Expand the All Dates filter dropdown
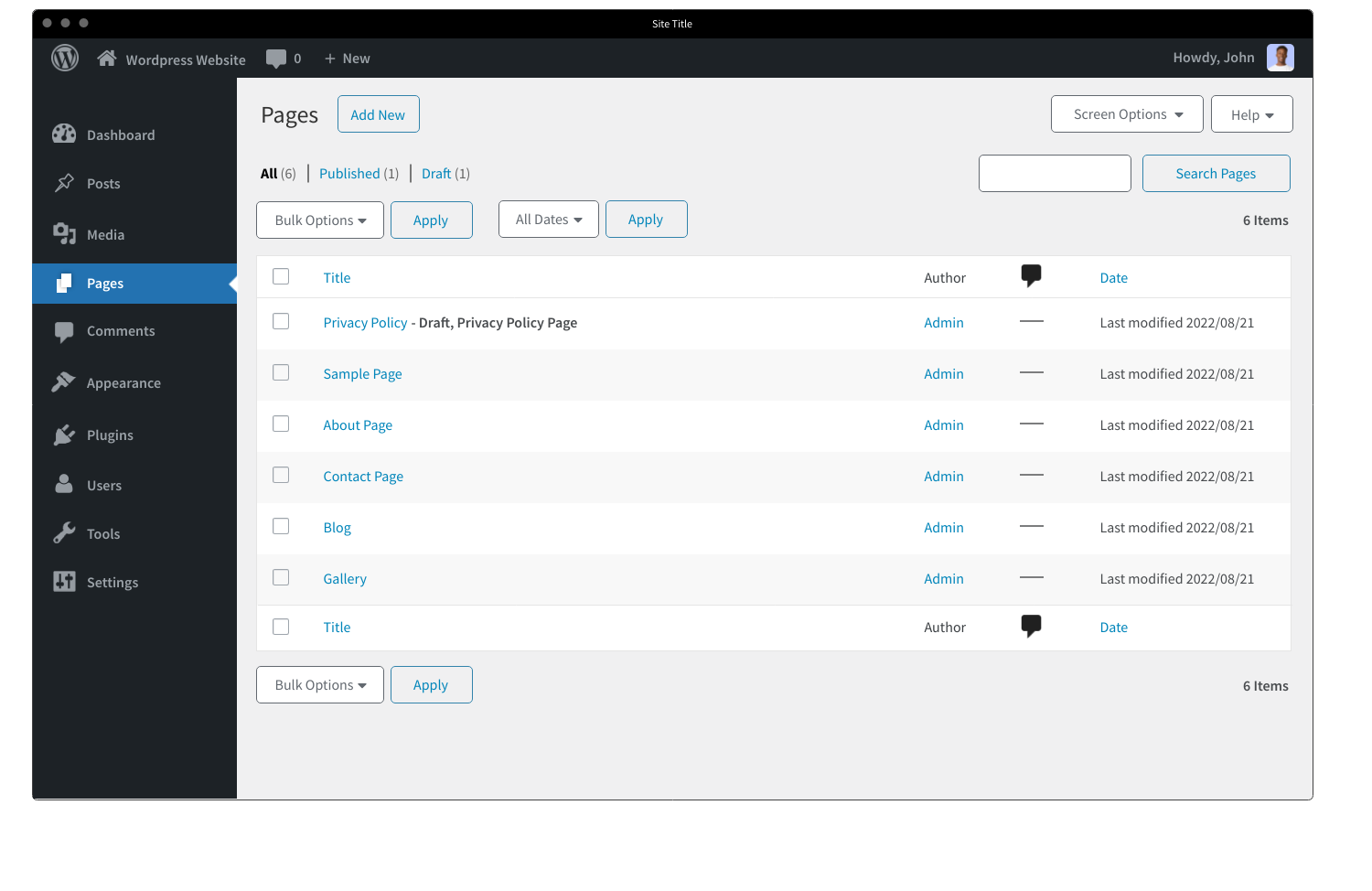The image size is (1372, 891). tap(548, 219)
